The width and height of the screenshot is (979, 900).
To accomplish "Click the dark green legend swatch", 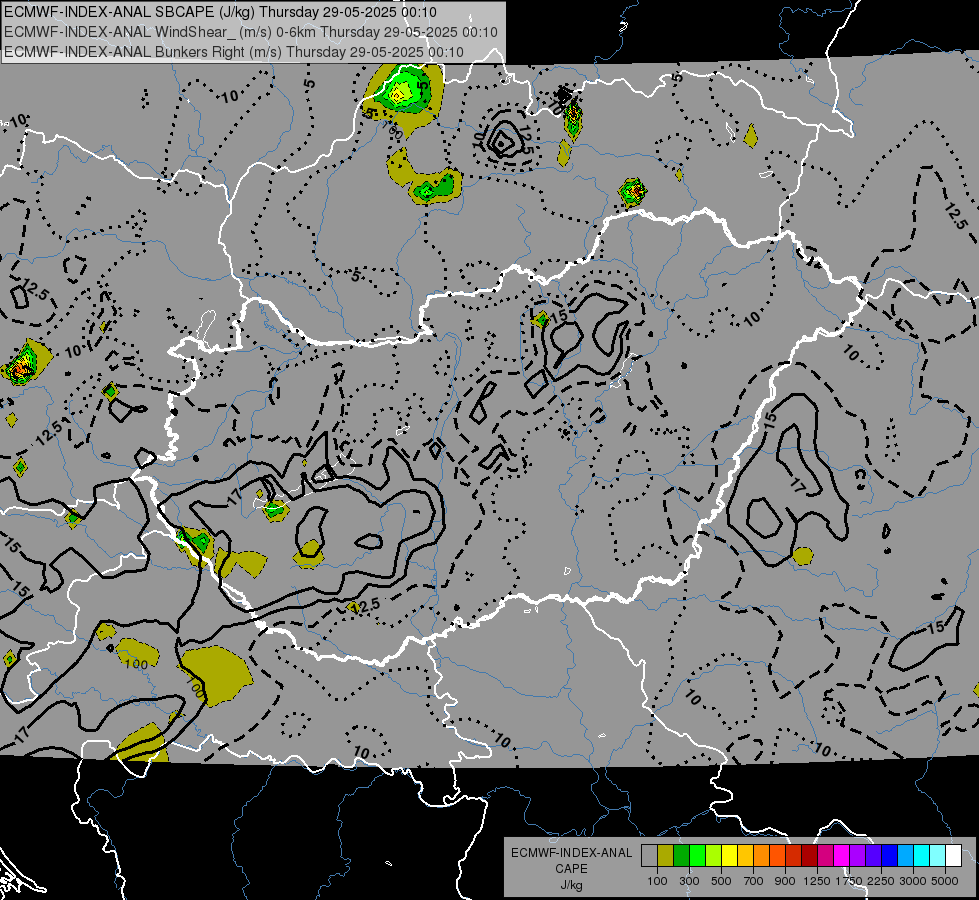I will (681, 855).
